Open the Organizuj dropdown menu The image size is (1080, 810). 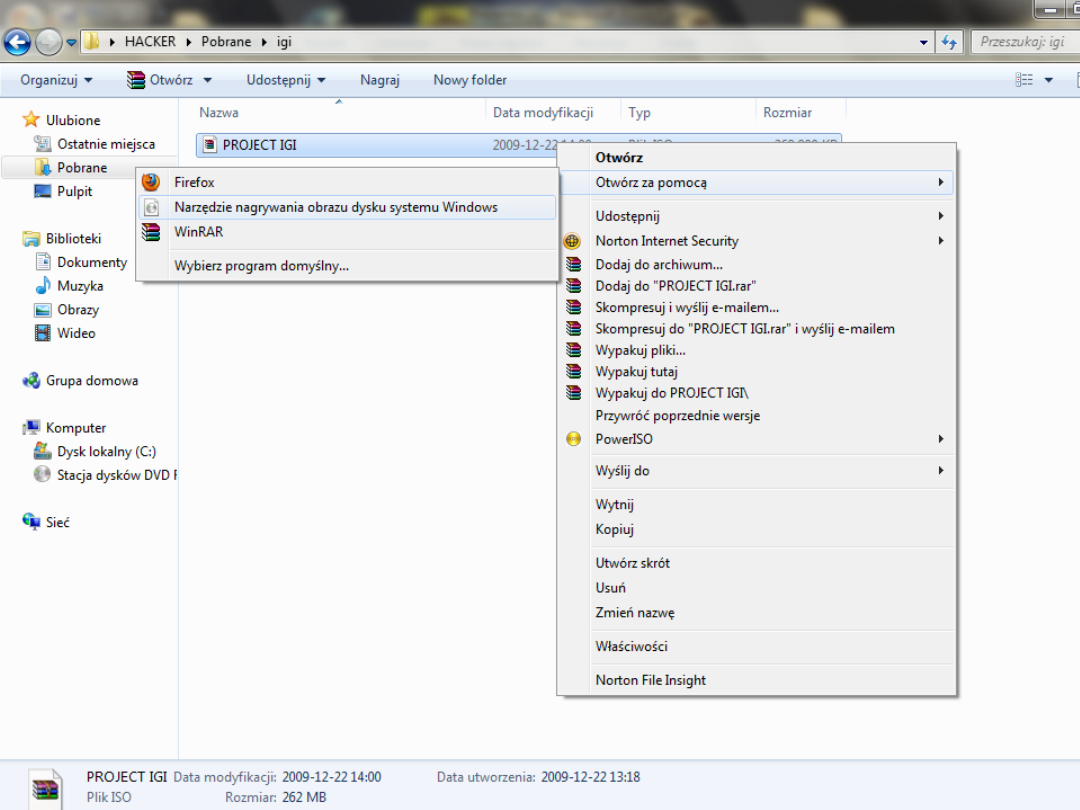point(56,80)
